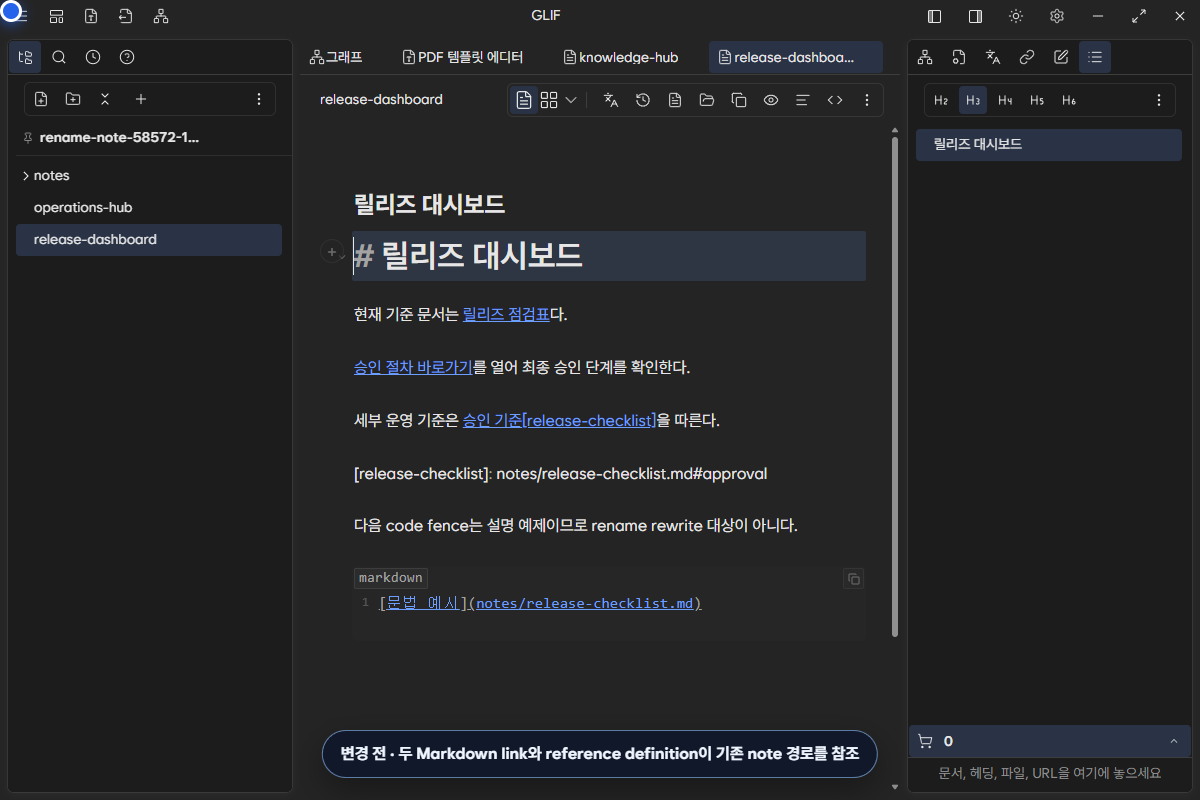Open the help question-mark icon
This screenshot has height=800, width=1200.
[127, 57]
